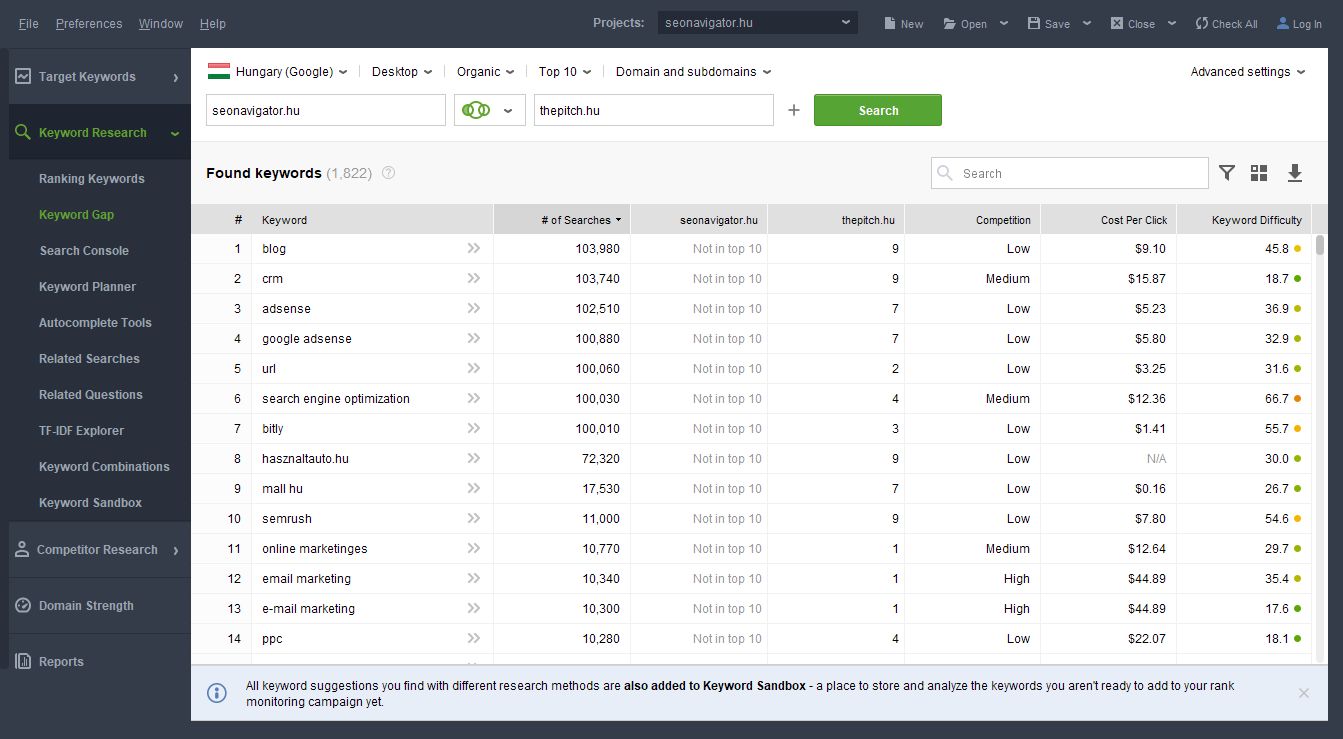Open the filter funnel icon
The width and height of the screenshot is (1343, 739).
[1227, 173]
